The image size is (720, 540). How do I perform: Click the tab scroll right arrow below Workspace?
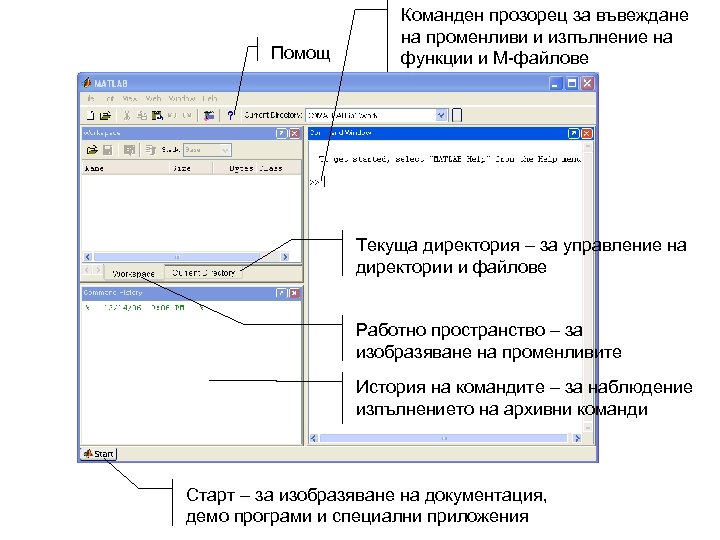coord(98,270)
